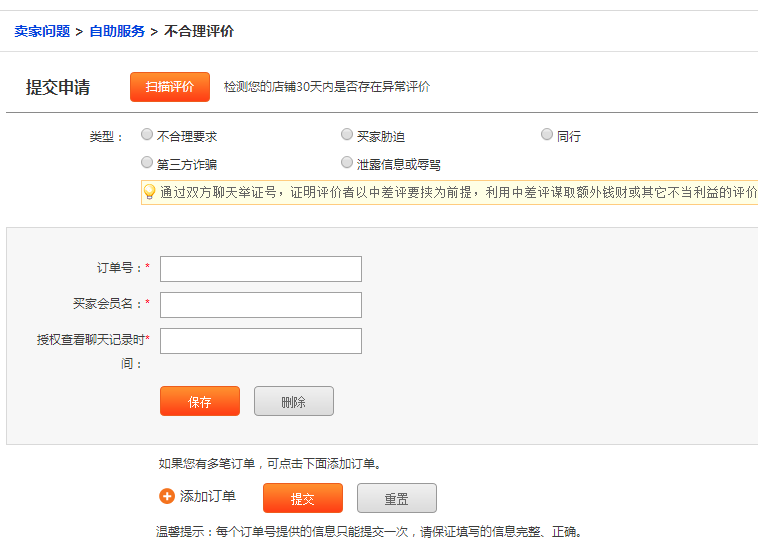Choose the 泄露信息或辱骂 radio button
Viewport: 758px width, 545px height.
point(347,162)
